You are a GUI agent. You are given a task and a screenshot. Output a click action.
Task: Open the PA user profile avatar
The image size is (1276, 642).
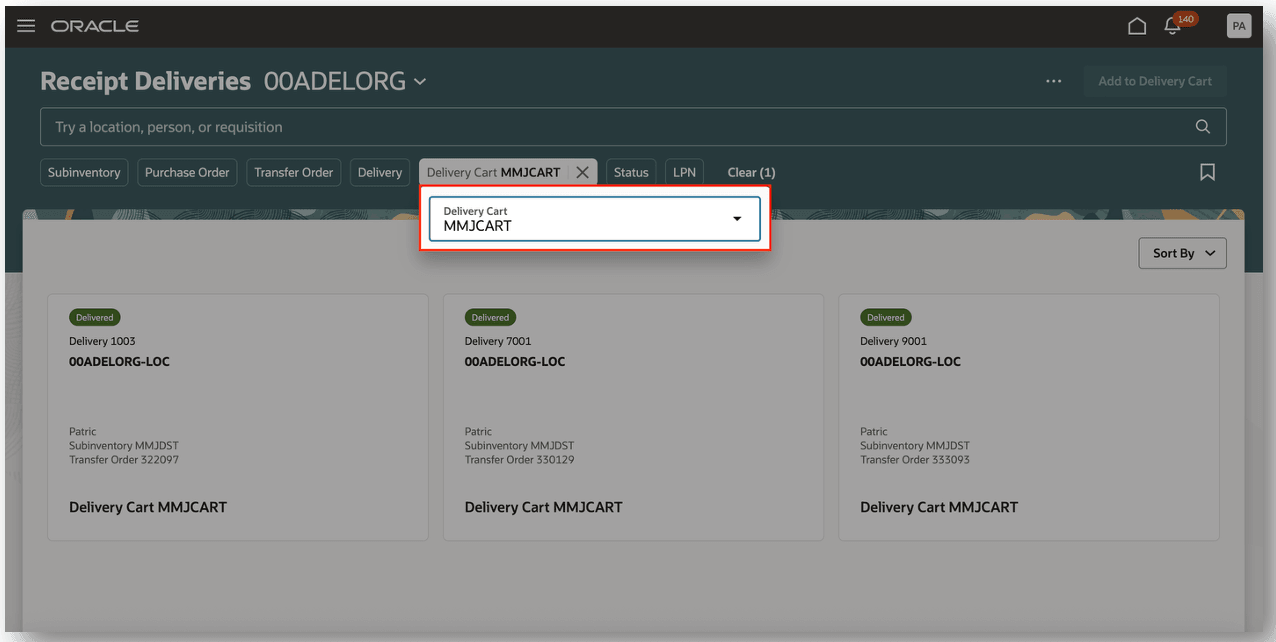tap(1239, 26)
